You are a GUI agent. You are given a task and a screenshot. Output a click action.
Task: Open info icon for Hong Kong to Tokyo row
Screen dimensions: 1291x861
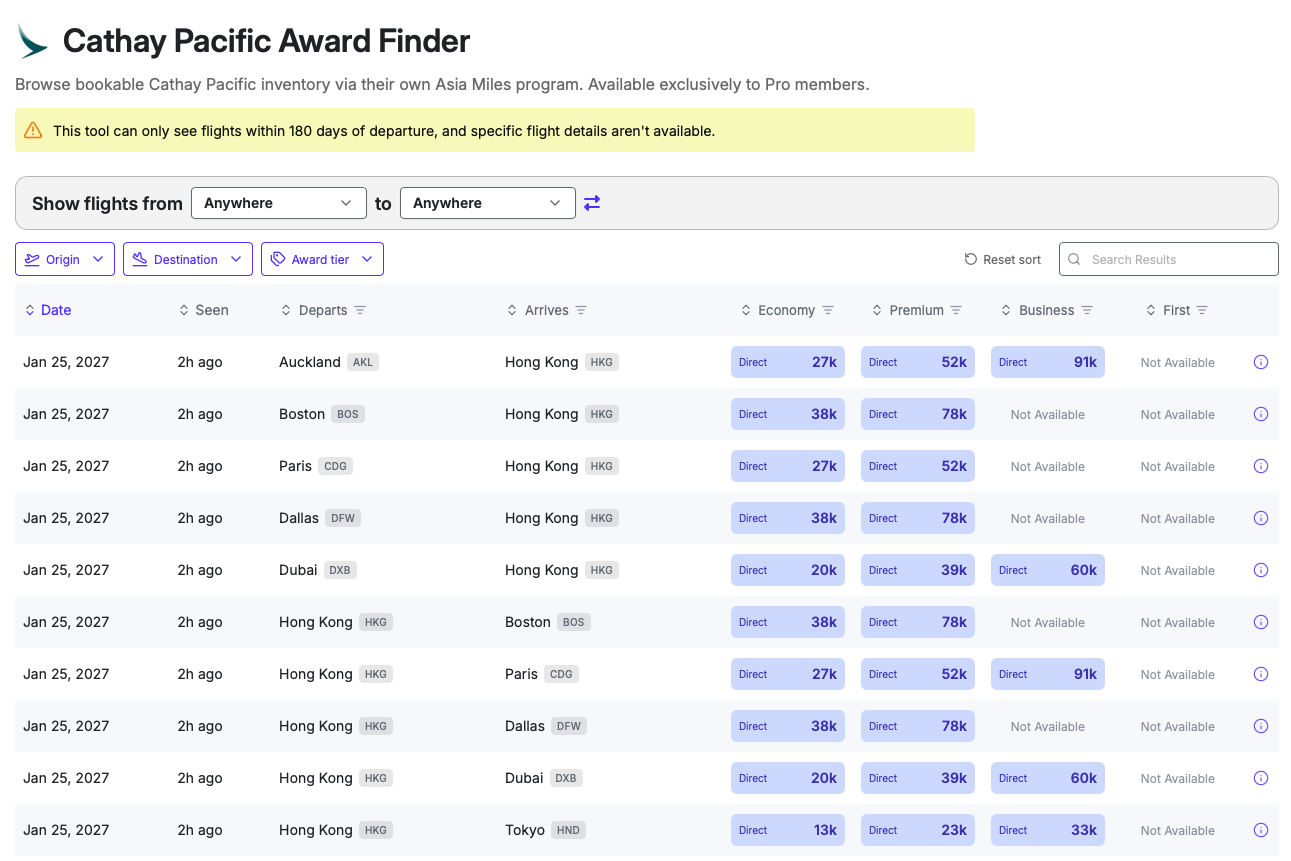point(1261,830)
